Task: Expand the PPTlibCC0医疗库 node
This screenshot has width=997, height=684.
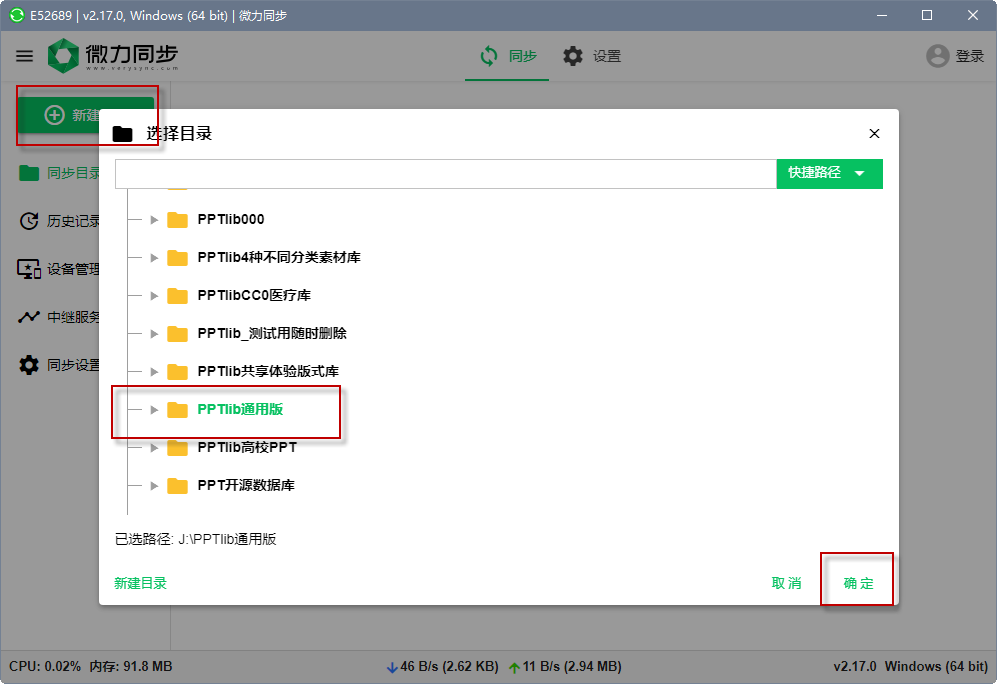Action: [154, 296]
